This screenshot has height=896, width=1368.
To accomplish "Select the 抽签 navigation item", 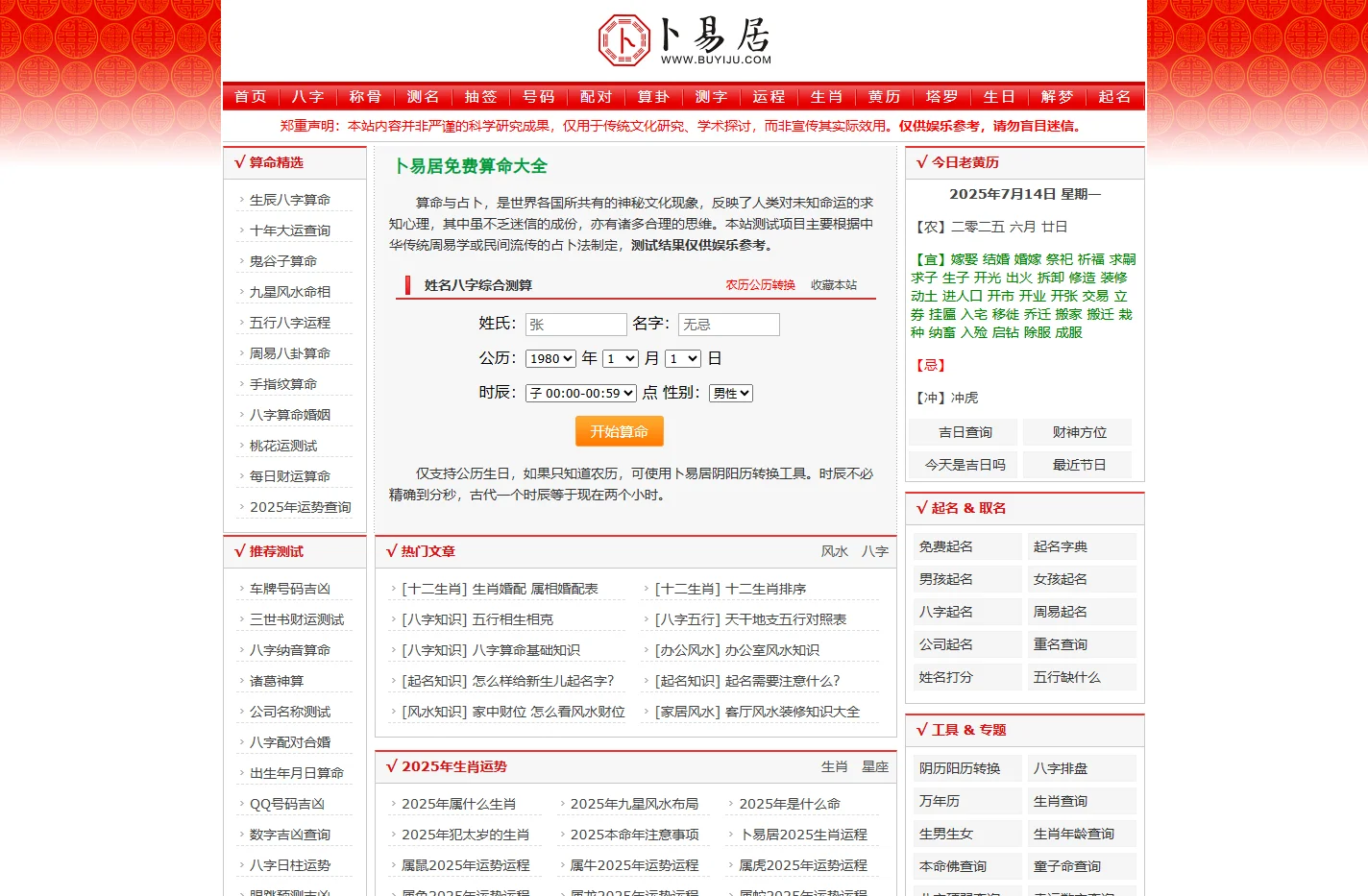I will coord(480,97).
